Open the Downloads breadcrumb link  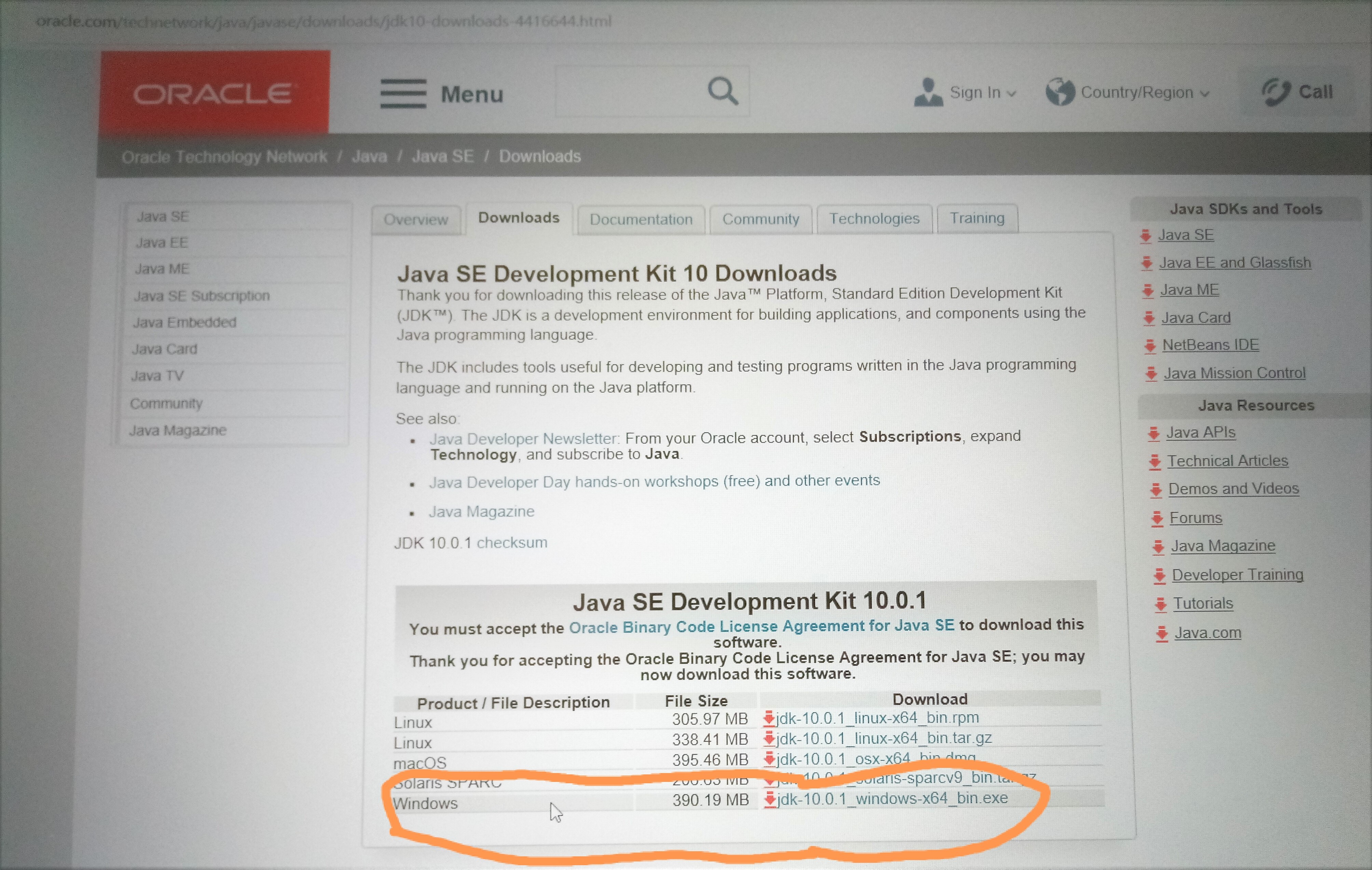click(539, 157)
